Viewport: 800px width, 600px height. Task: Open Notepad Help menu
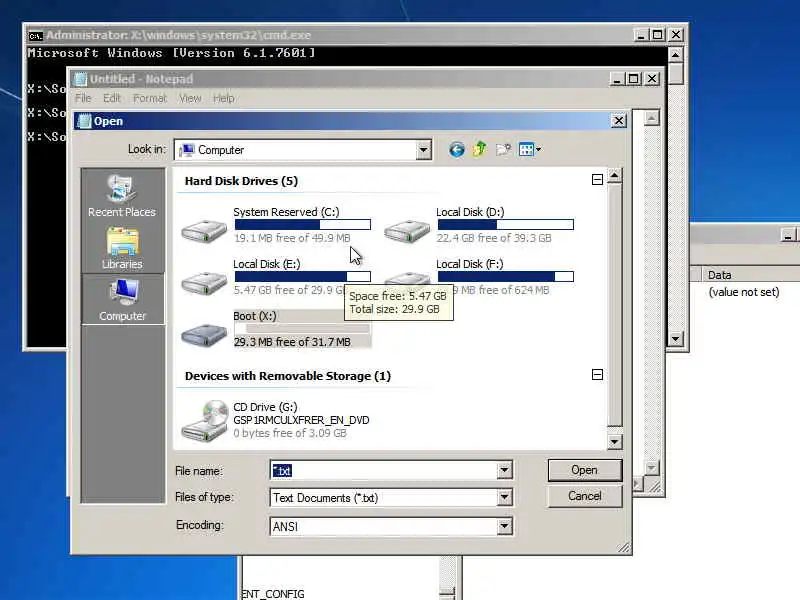pos(223,98)
